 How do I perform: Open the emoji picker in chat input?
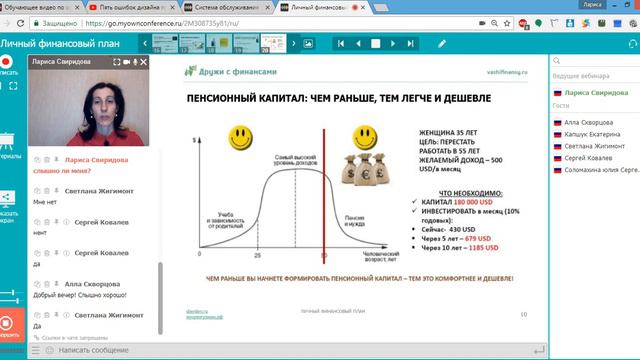pyautogui.click(x=49, y=350)
